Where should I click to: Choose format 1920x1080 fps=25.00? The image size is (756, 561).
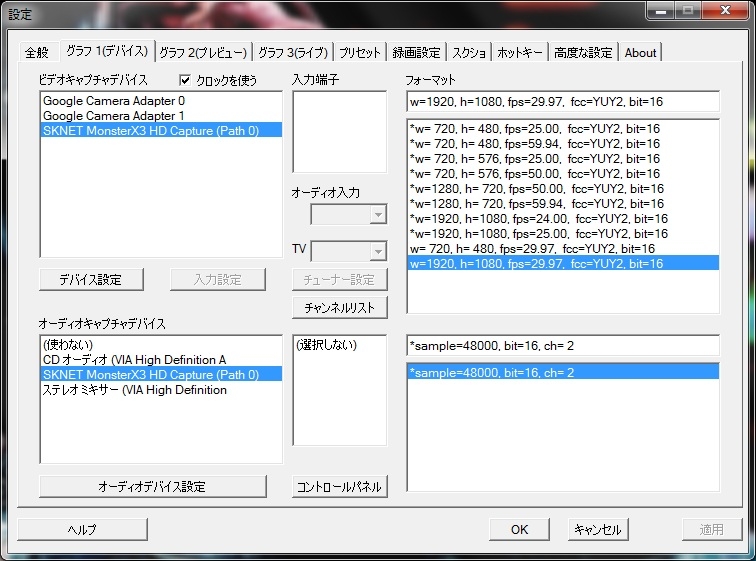(563, 233)
